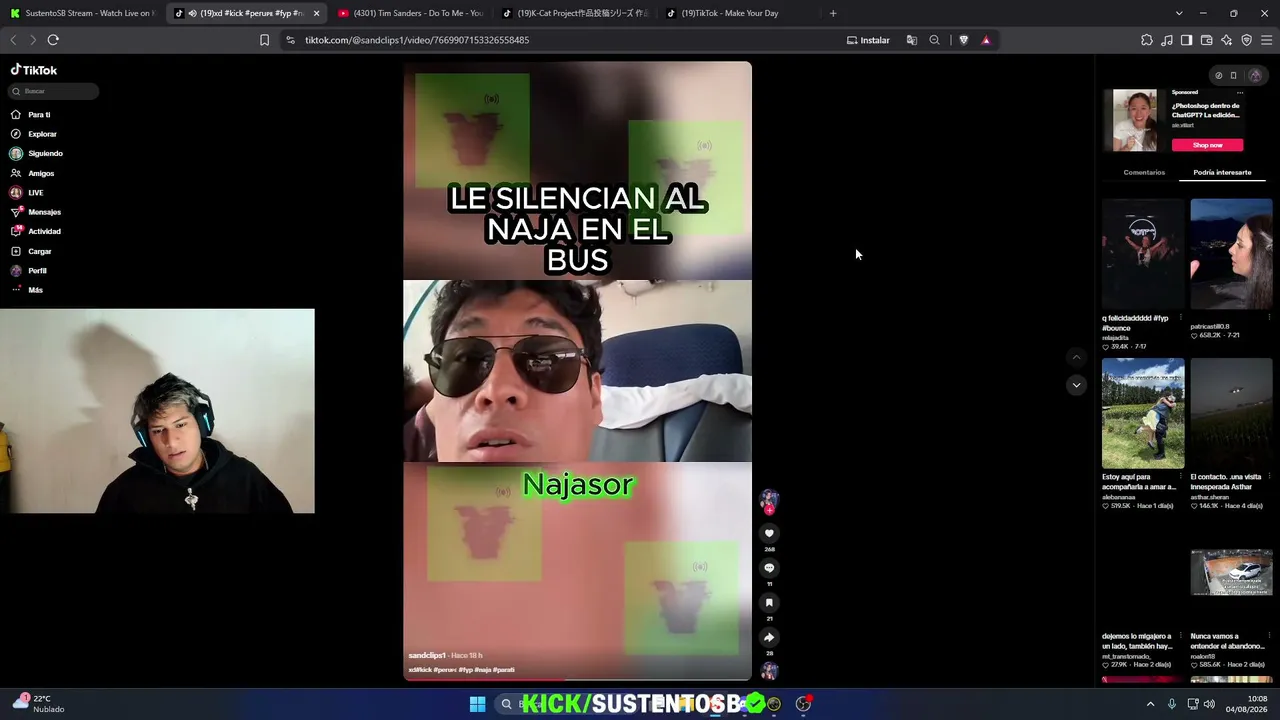Open the browser extensions puzzle icon
The height and width of the screenshot is (720, 1280).
(x=1147, y=40)
